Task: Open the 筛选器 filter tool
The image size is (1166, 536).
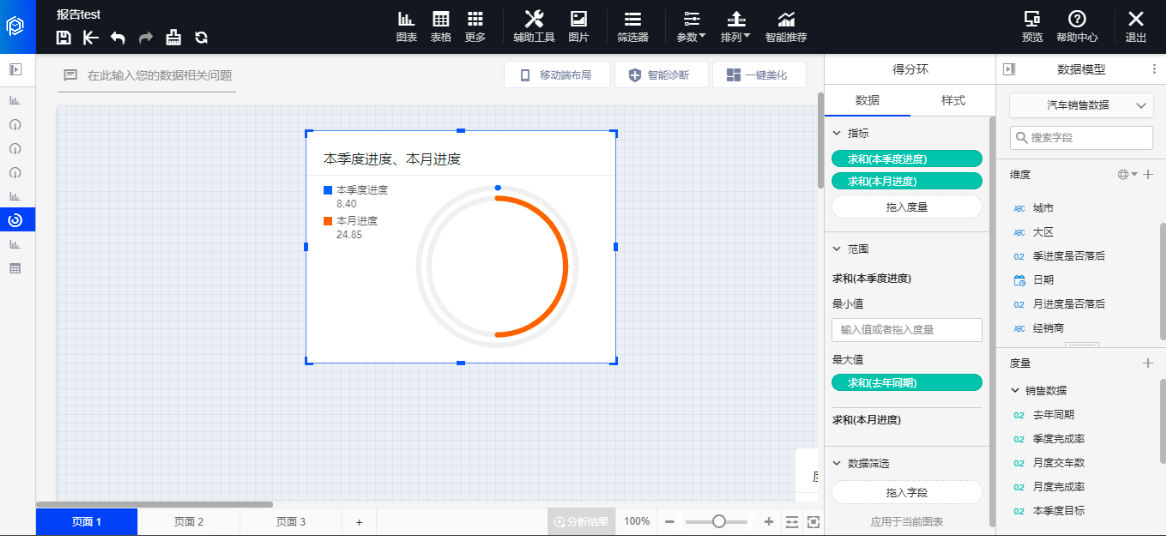Action: pyautogui.click(x=632, y=26)
